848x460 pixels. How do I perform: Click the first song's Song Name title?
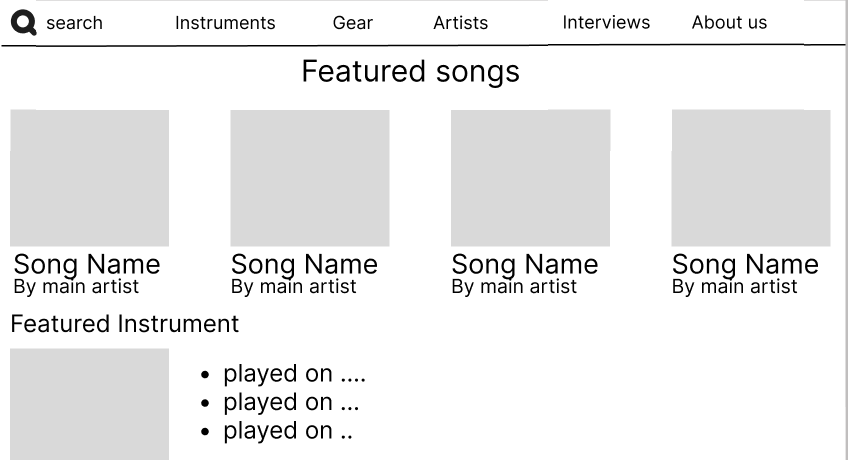87,264
